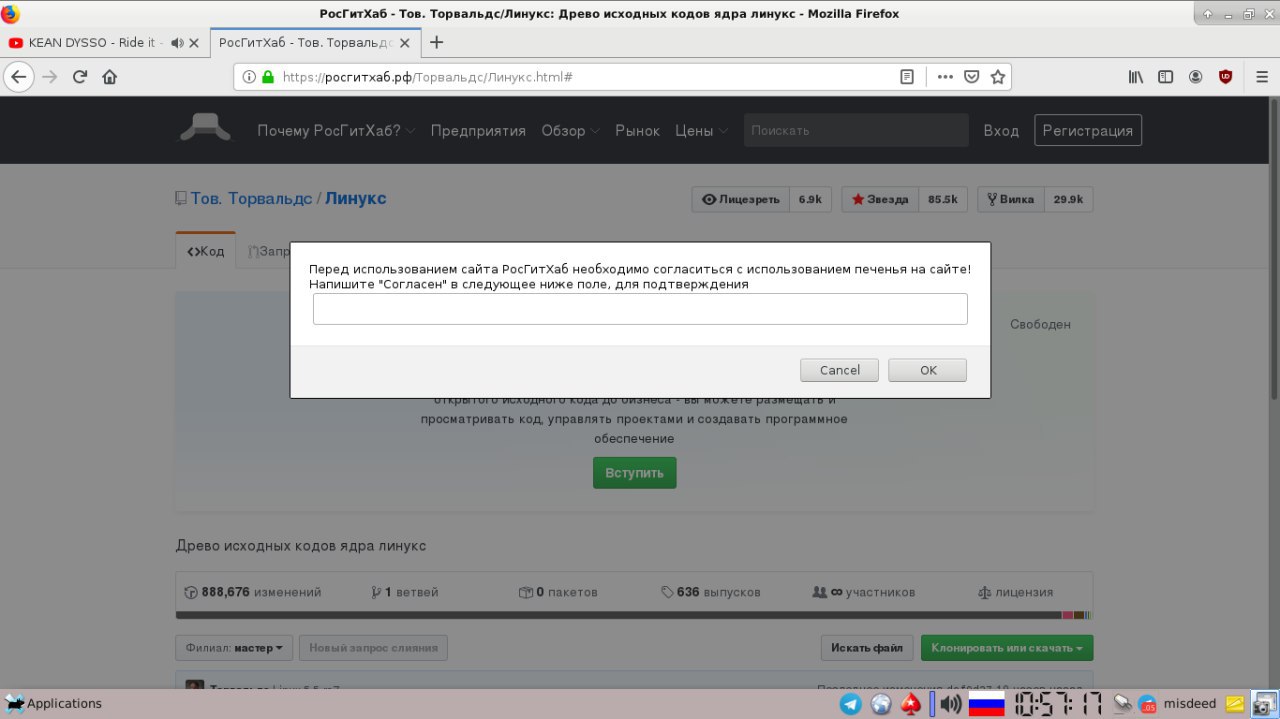The image size is (1280, 719).
Task: Open the page actions three-dot menu
Action: pyautogui.click(x=945, y=77)
